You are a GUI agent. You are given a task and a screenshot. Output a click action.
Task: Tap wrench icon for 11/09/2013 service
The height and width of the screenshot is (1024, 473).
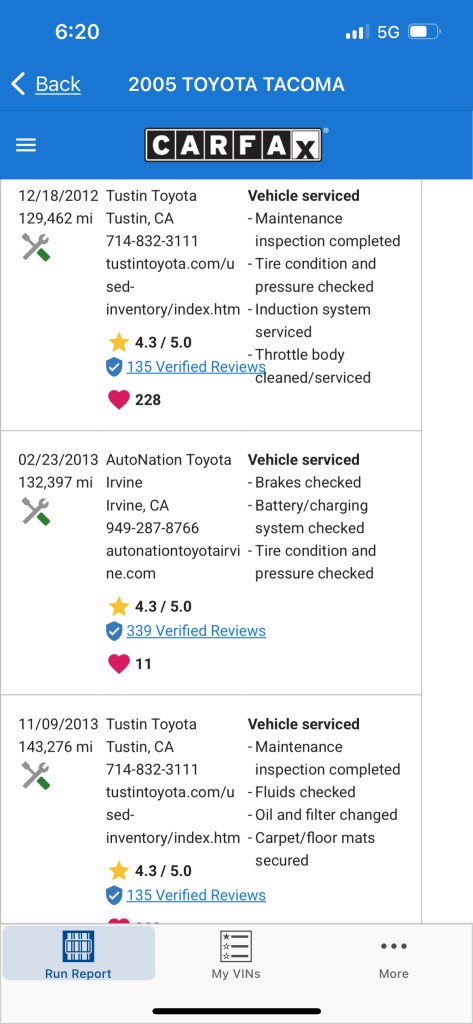click(x=36, y=776)
